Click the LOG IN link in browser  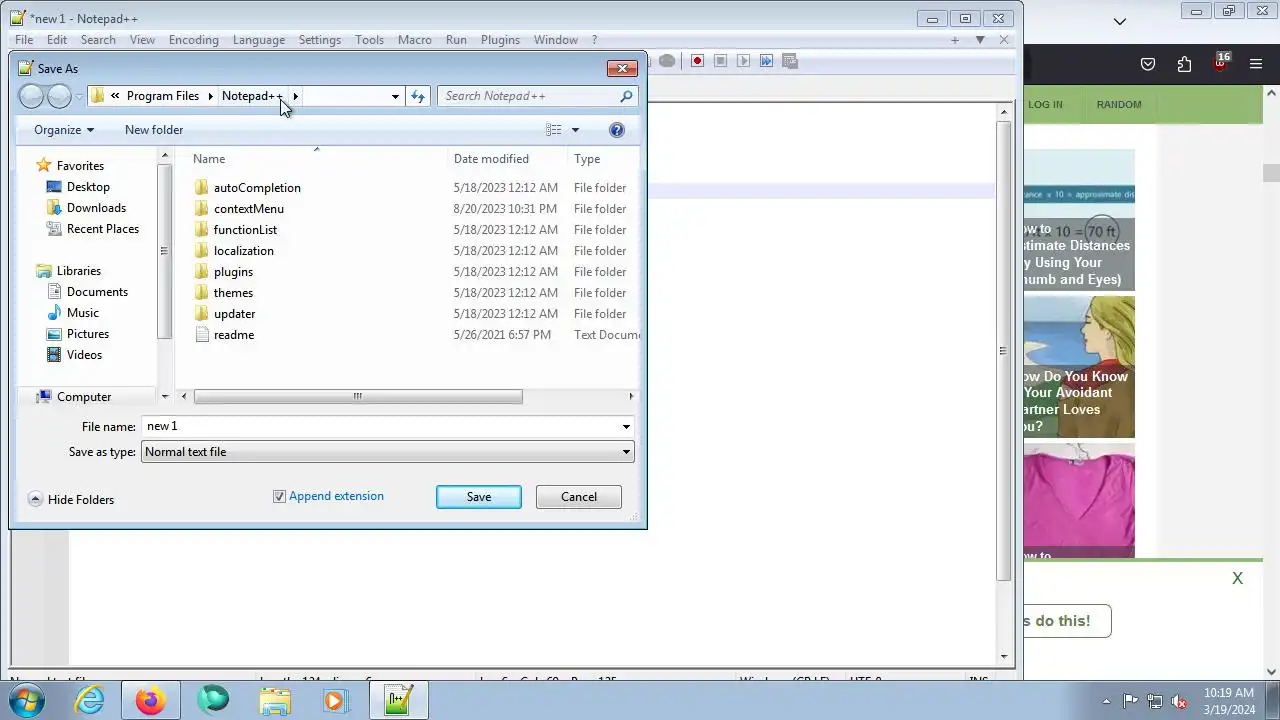coord(1045,104)
